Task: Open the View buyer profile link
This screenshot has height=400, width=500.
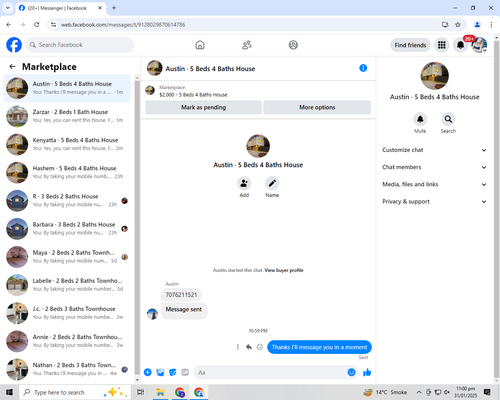Action: 284,270
